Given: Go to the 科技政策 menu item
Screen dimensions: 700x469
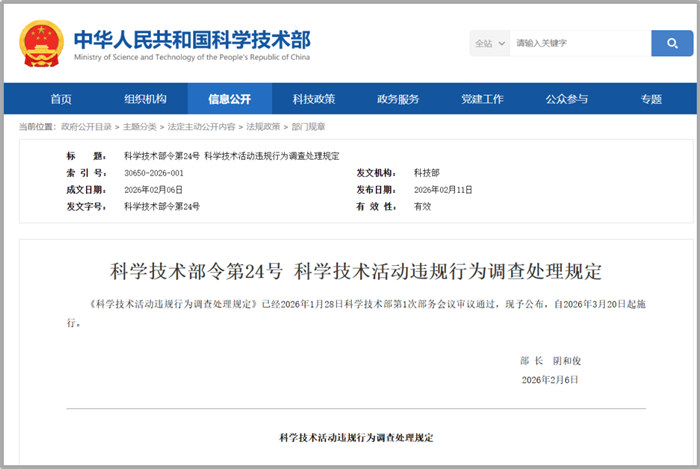Looking at the screenshot, I should 314,99.
